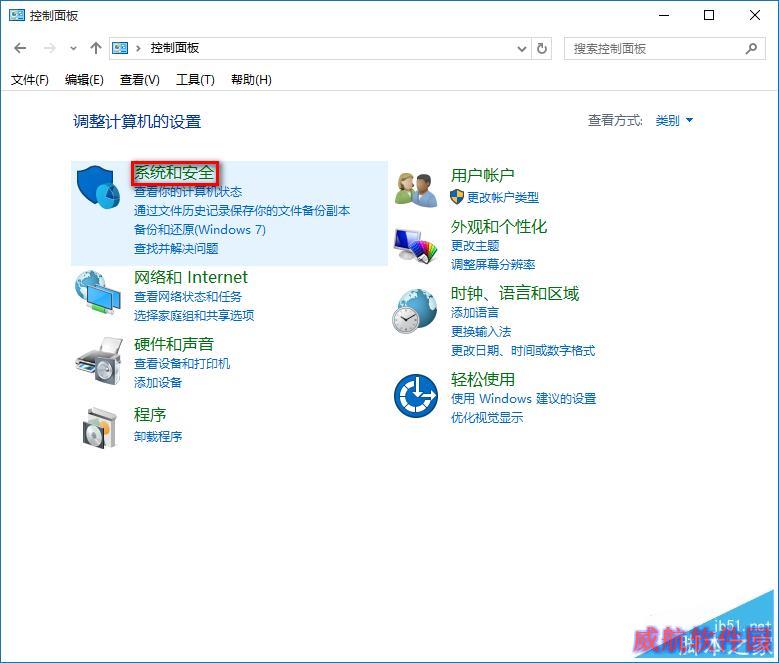Image resolution: width=779 pixels, height=663 pixels.
Task: Click 更改日期、时间或数字格式 link
Action: tap(523, 351)
